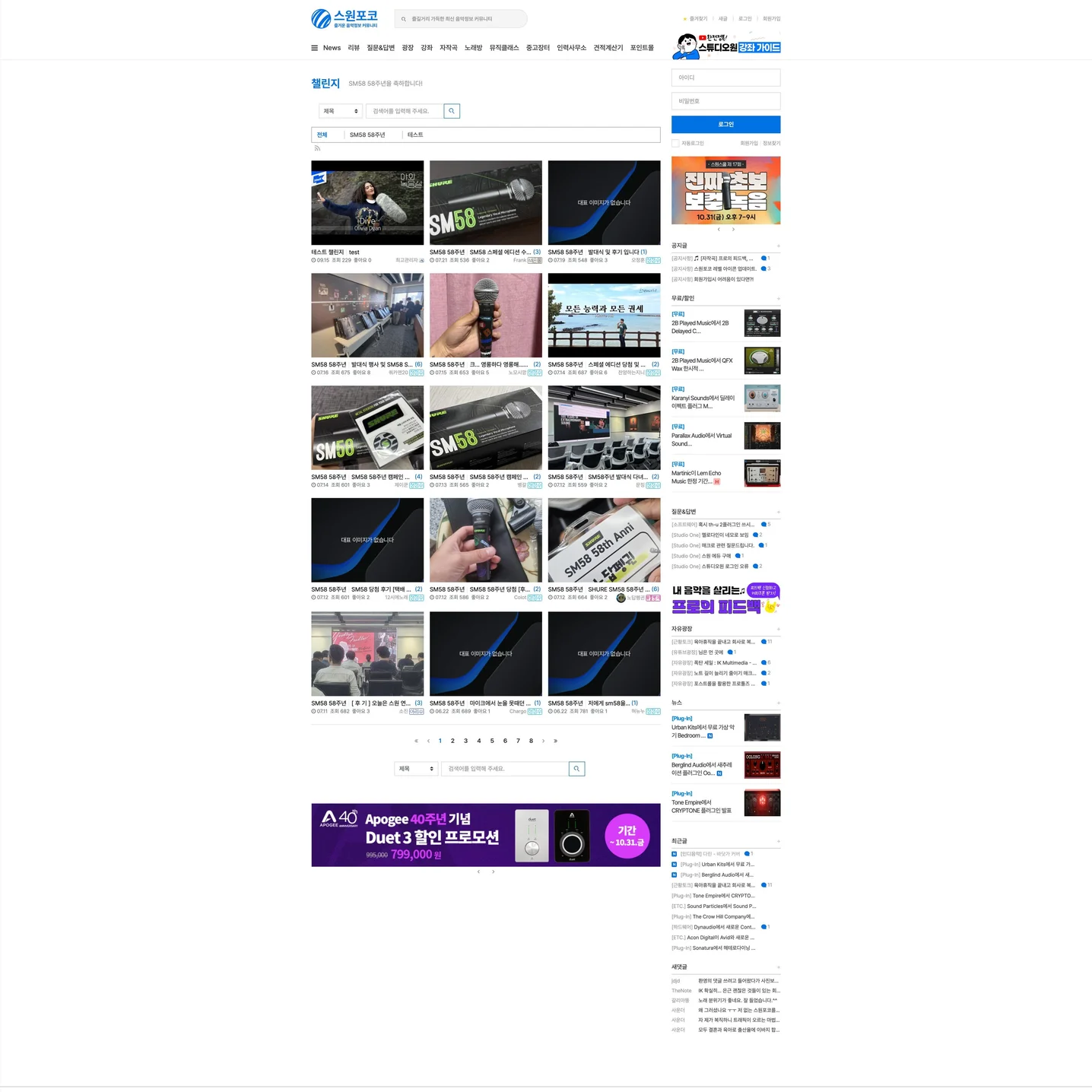The image size is (1092, 1092).
Task: Open the bottom 제목 search-type dropdown
Action: point(416,769)
